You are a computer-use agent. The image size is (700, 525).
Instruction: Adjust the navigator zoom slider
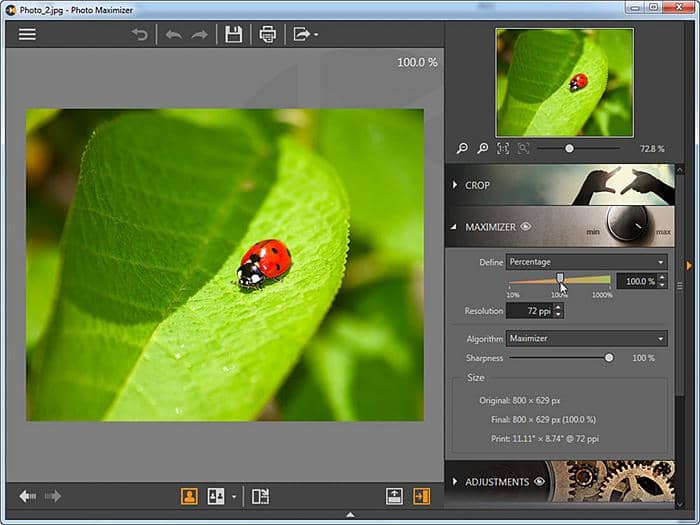[569, 148]
